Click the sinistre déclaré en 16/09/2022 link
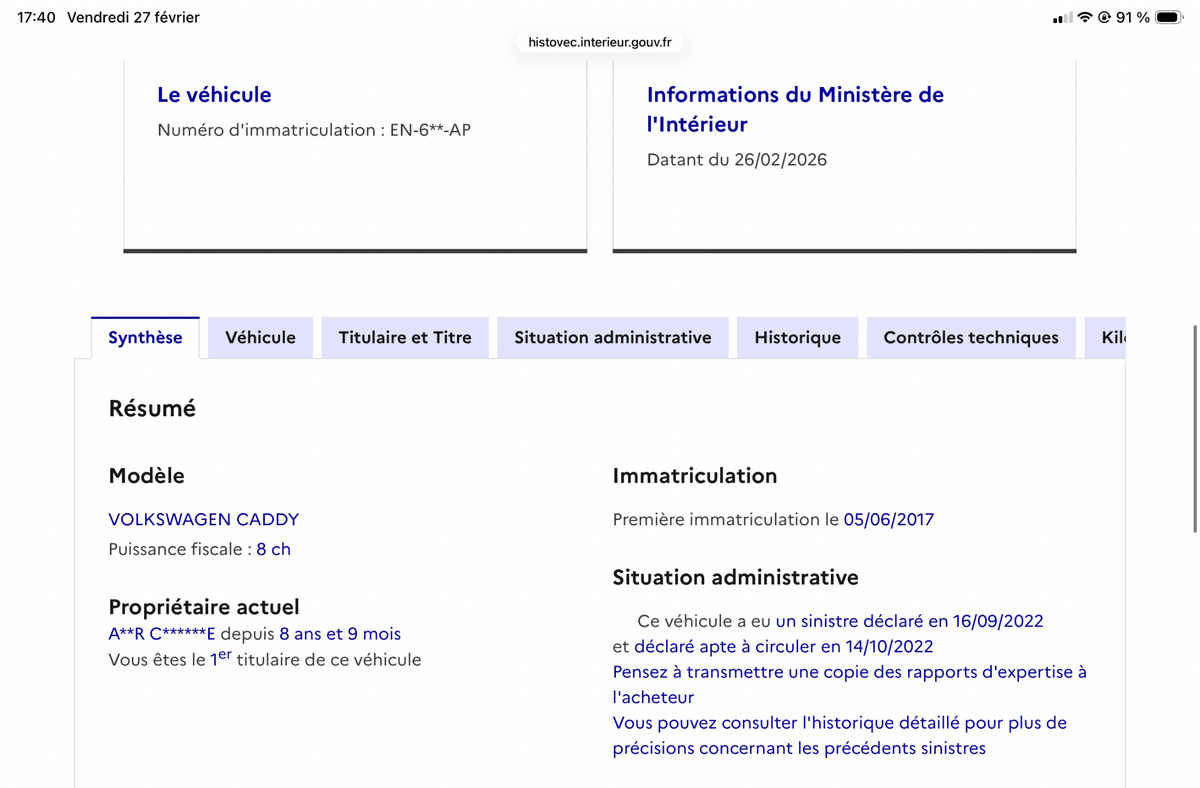The height and width of the screenshot is (788, 1200). [909, 621]
